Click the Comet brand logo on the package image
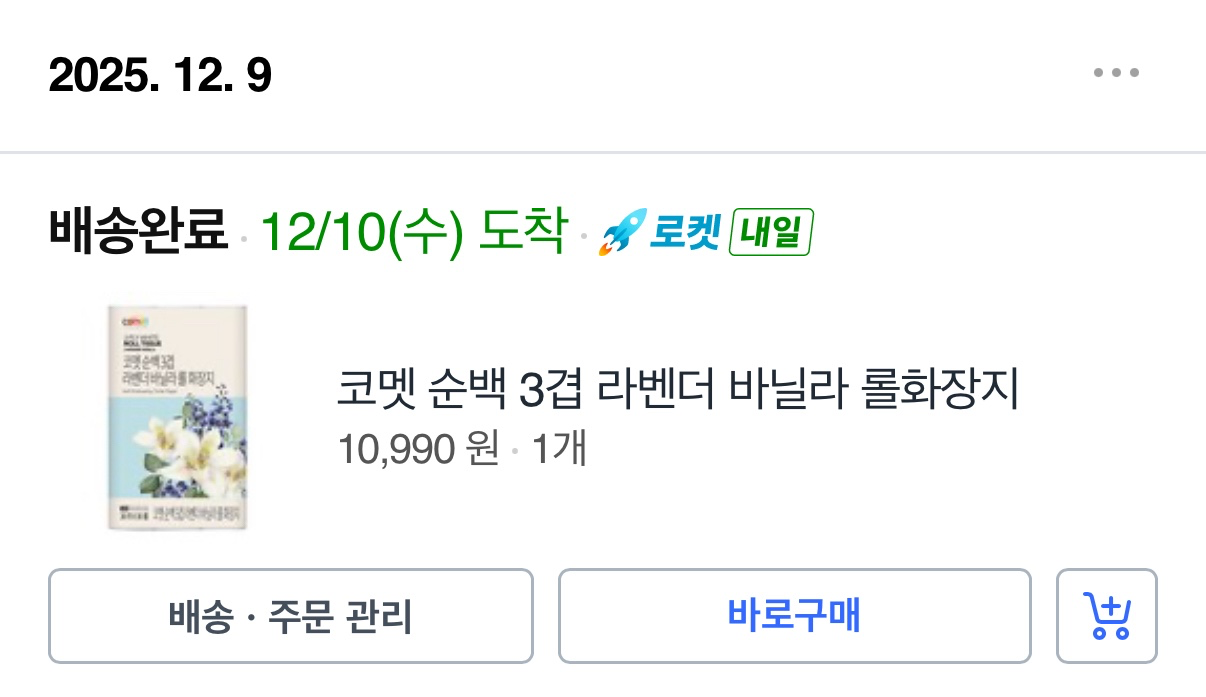Image resolution: width=1206 pixels, height=697 pixels. point(135,321)
